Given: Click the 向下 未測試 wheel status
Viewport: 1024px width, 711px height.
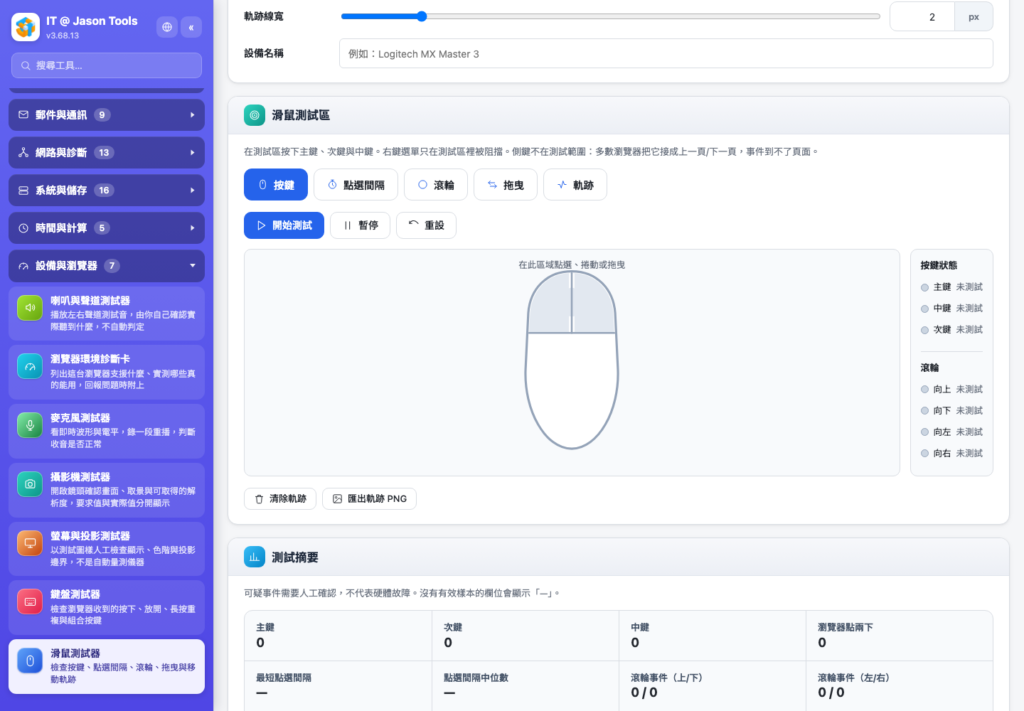Looking at the screenshot, I should pyautogui.click(x=952, y=411).
